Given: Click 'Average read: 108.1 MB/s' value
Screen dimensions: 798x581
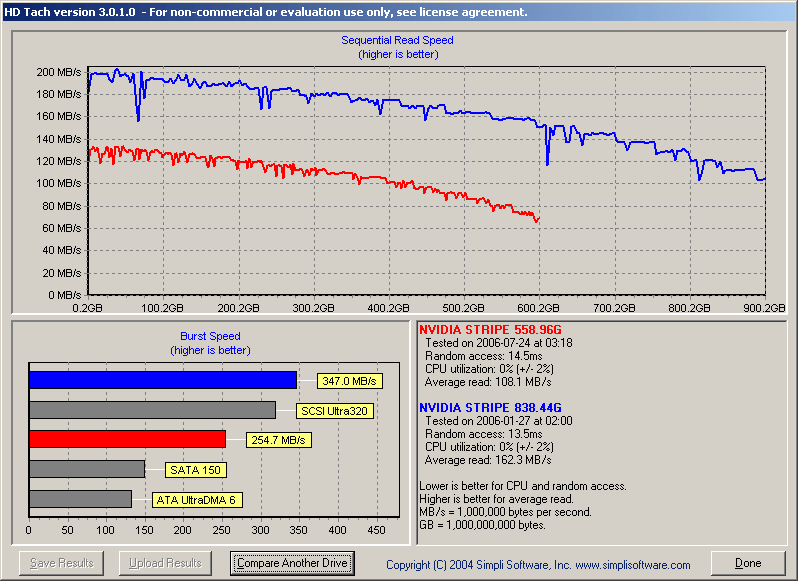Looking at the screenshot, I should [x=488, y=382].
